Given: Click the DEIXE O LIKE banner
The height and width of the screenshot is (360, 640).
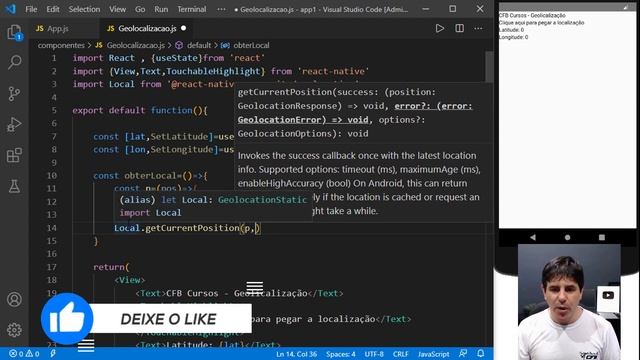Looking at the screenshot, I should 169,319.
